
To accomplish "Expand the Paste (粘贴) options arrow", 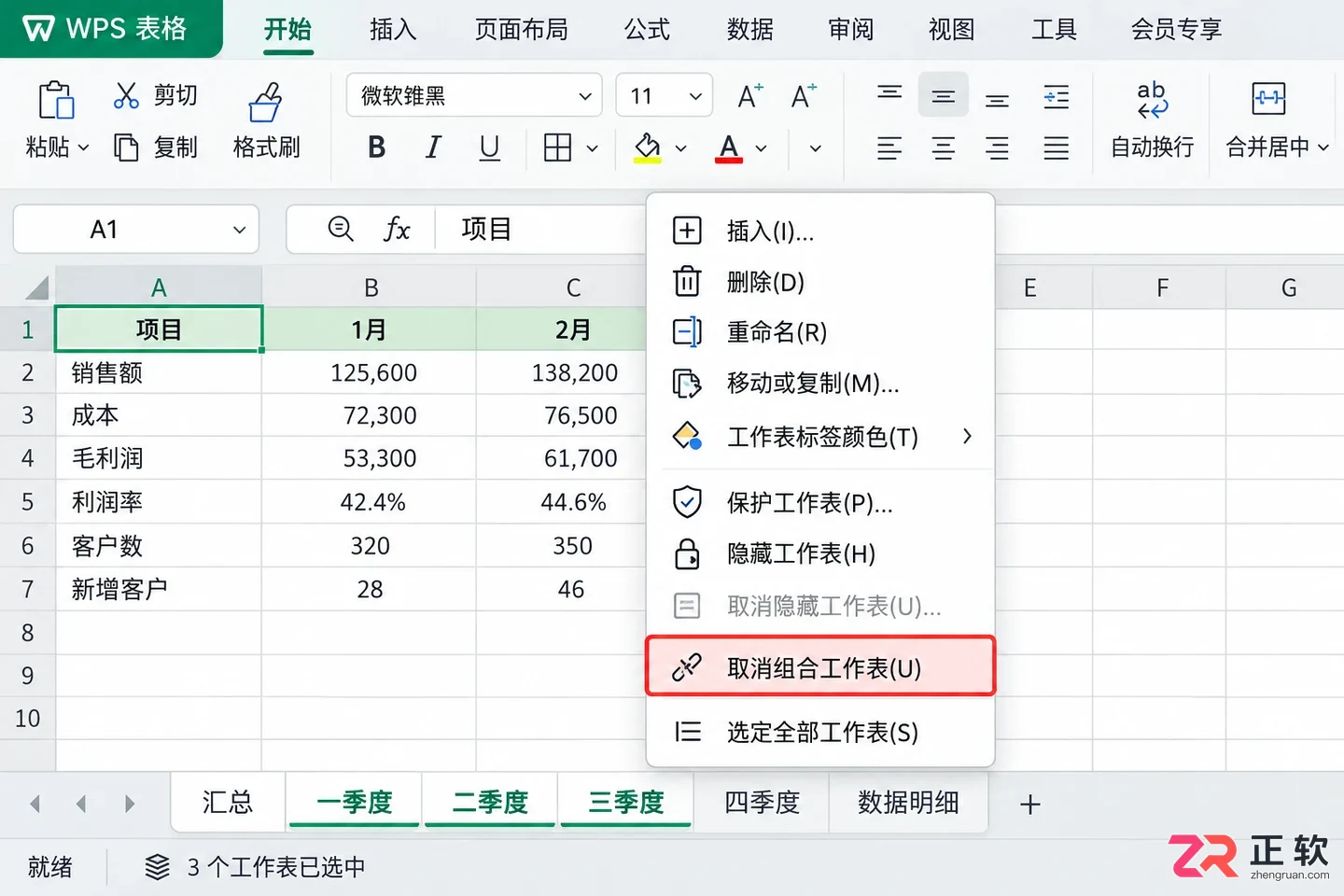I will point(83,147).
